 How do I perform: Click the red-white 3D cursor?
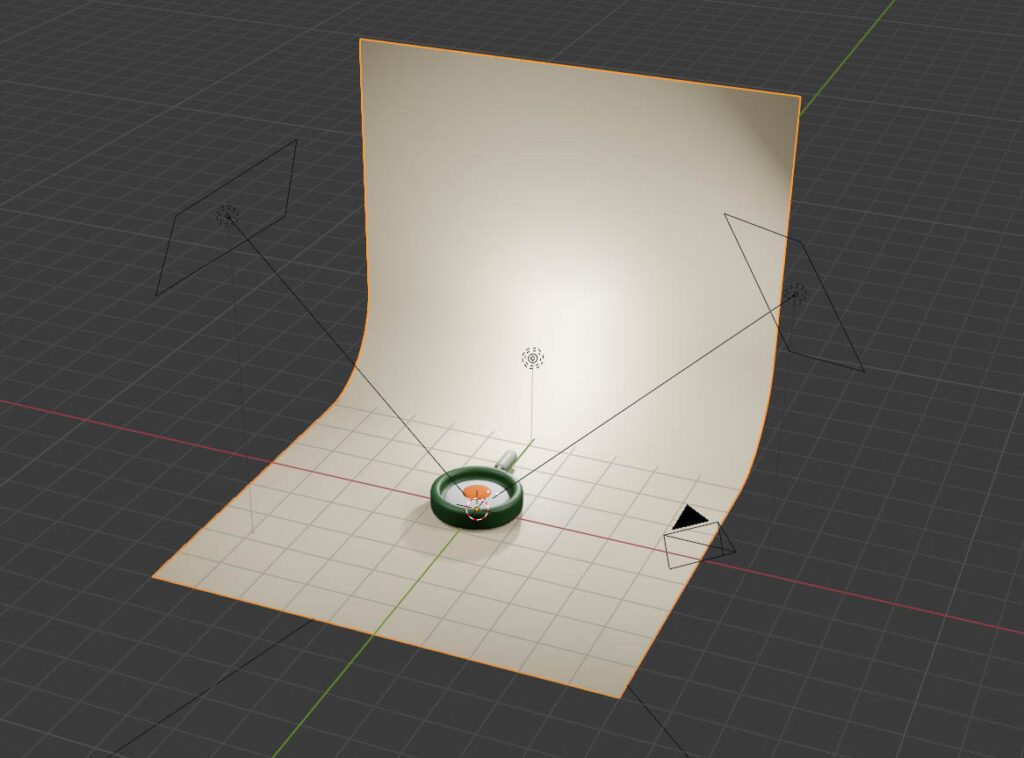pos(478,511)
